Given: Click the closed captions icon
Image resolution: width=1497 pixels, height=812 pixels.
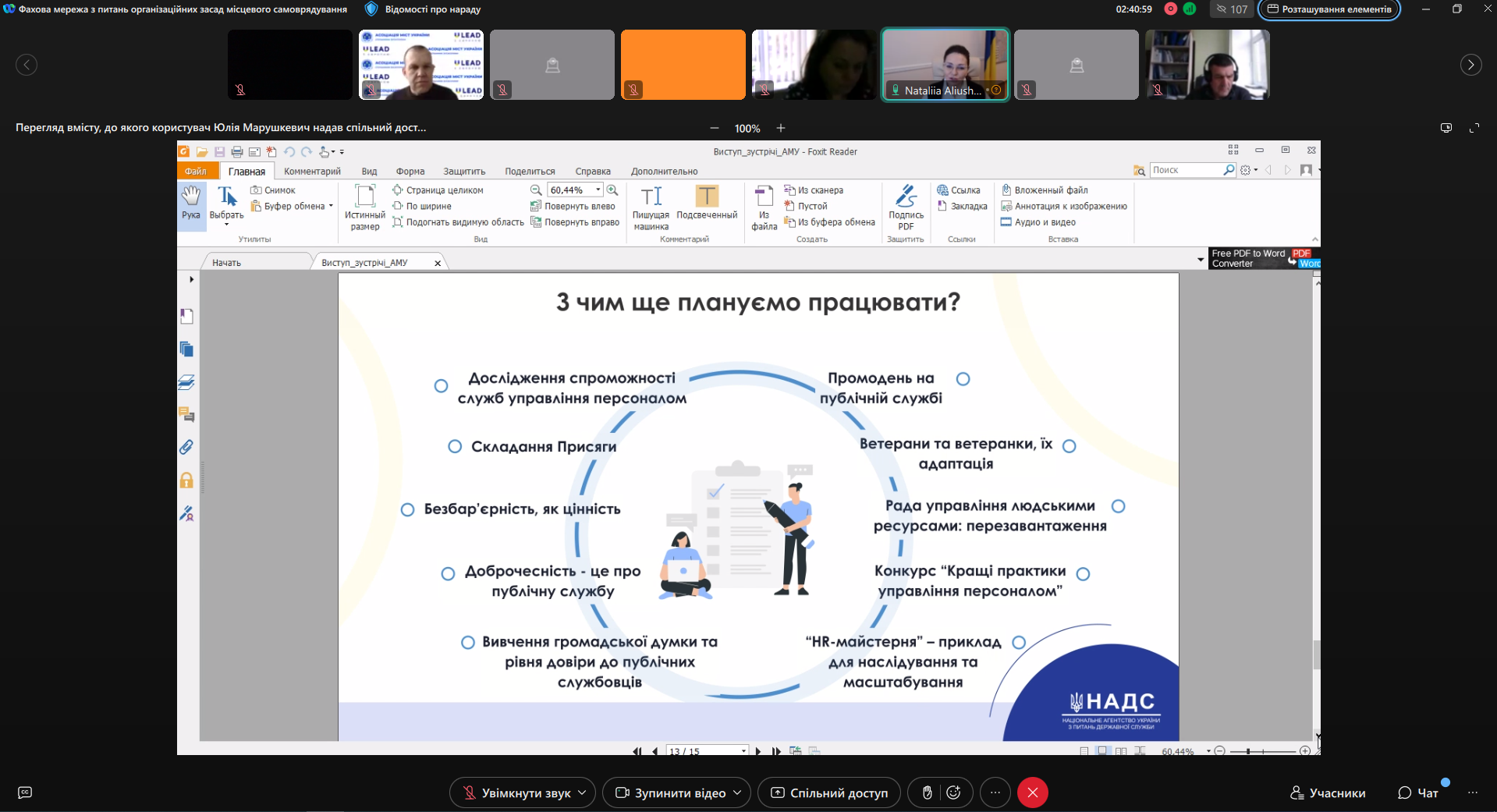Looking at the screenshot, I should click(x=25, y=792).
